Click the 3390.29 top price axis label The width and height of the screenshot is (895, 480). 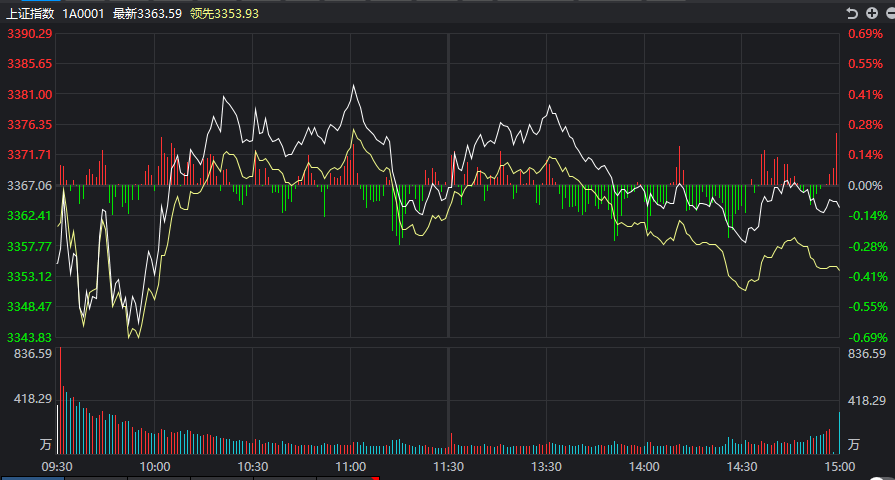tap(29, 34)
